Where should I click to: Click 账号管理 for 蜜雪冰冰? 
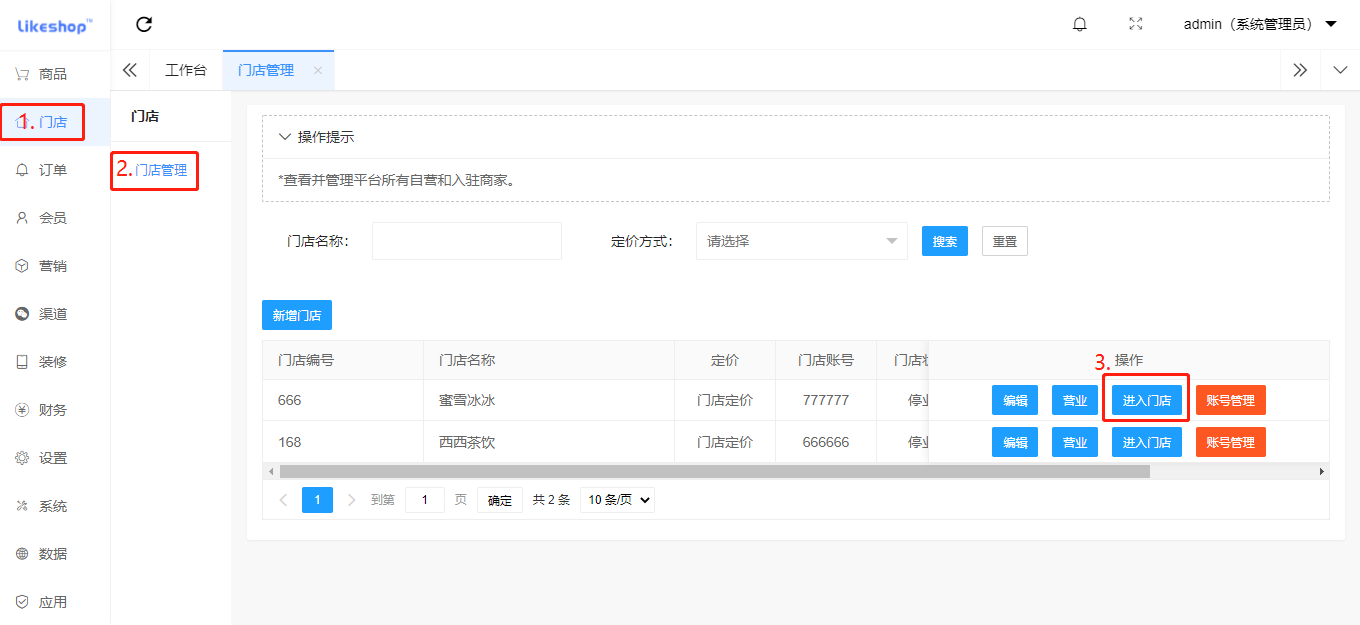click(x=1231, y=400)
